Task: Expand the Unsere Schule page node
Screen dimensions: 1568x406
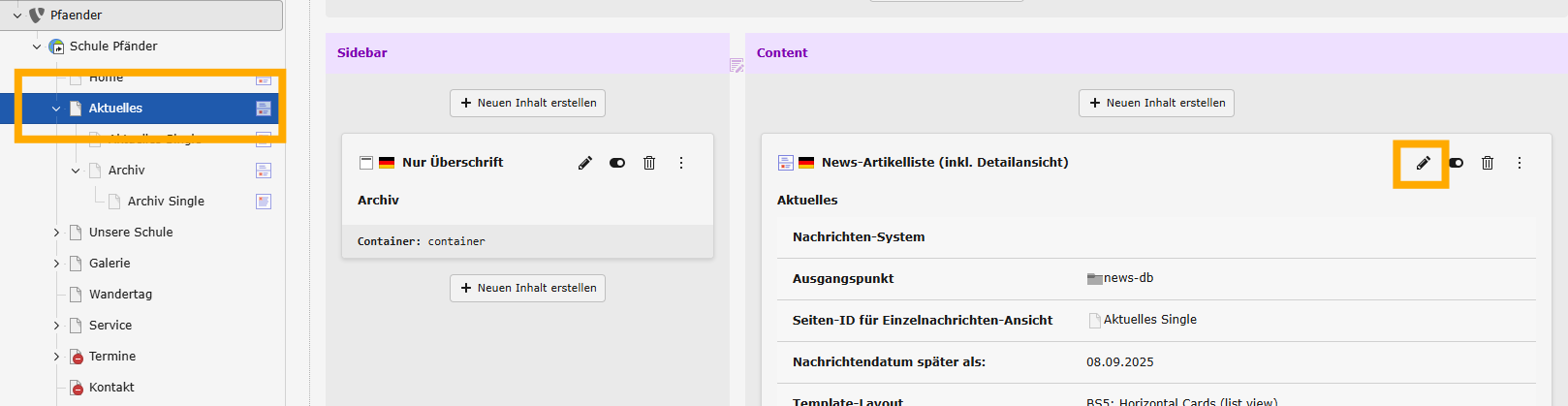Action: [x=56, y=233]
